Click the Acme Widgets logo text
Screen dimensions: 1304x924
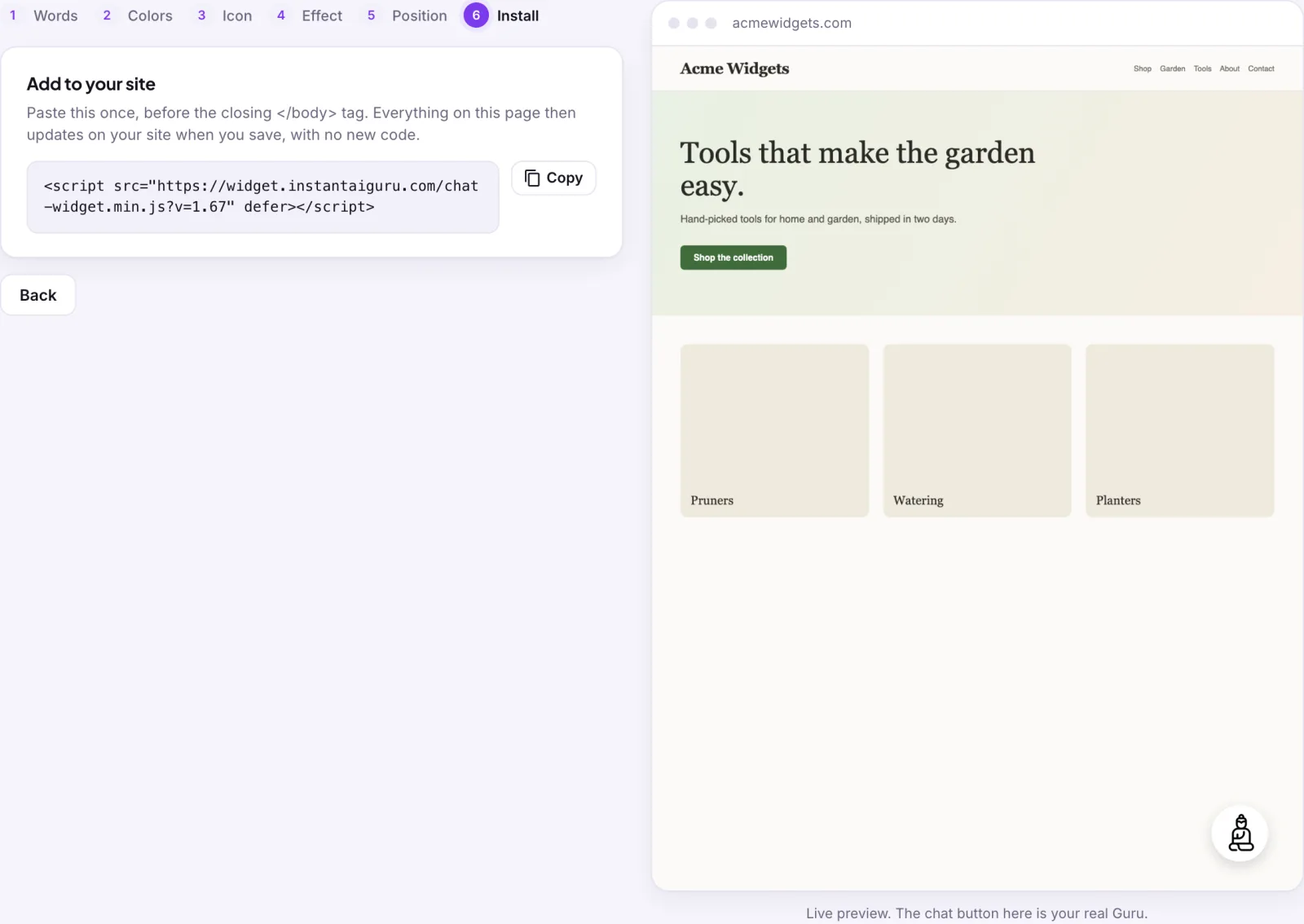(734, 68)
